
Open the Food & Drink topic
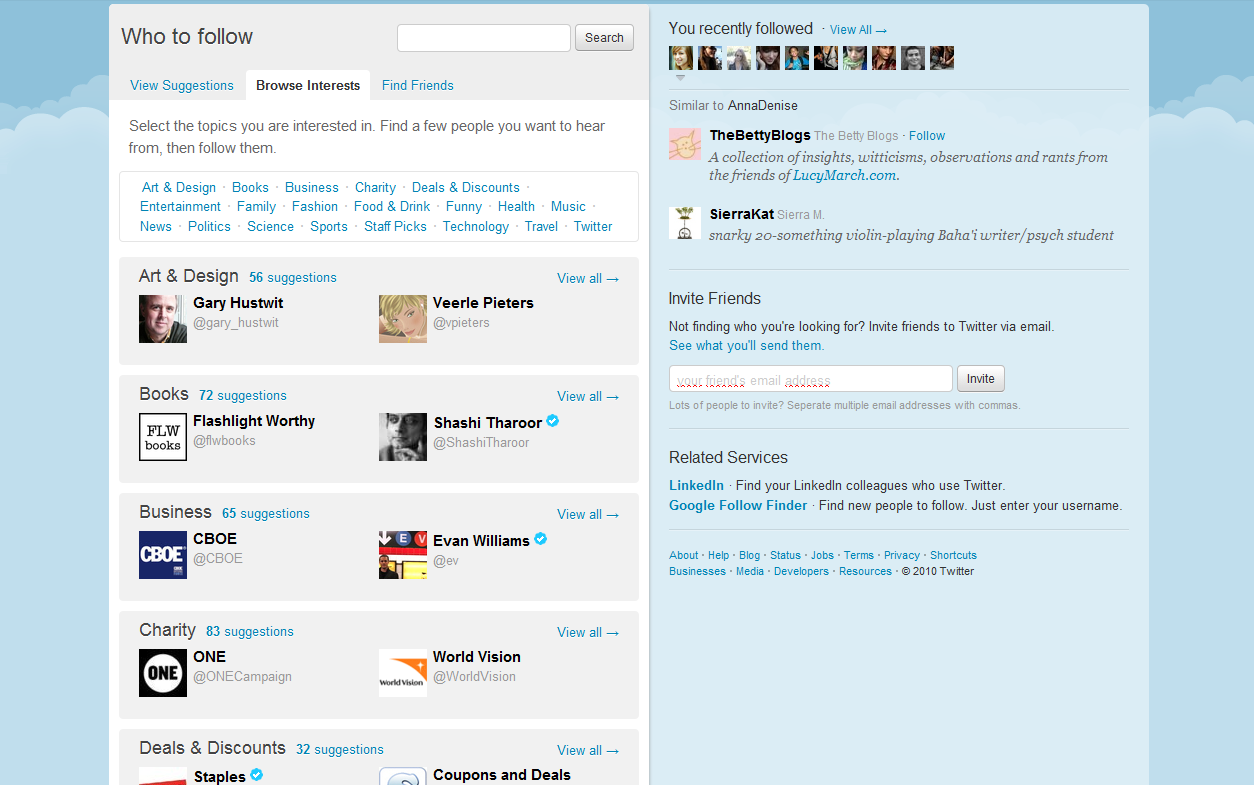pos(392,206)
